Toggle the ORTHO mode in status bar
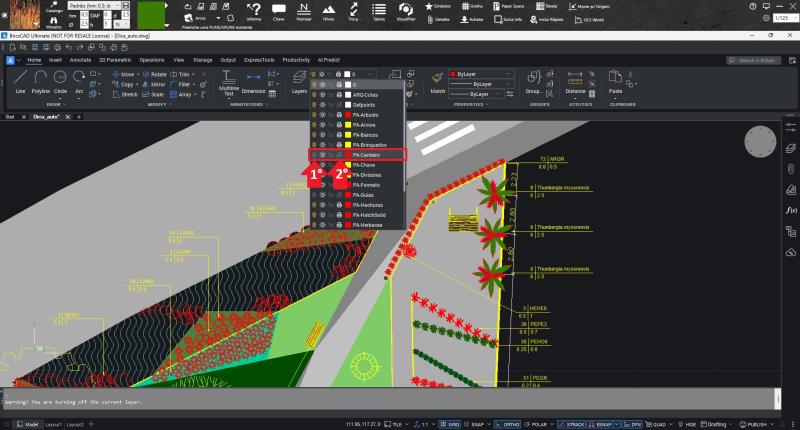Viewport: 800px width, 430px height. (508, 423)
